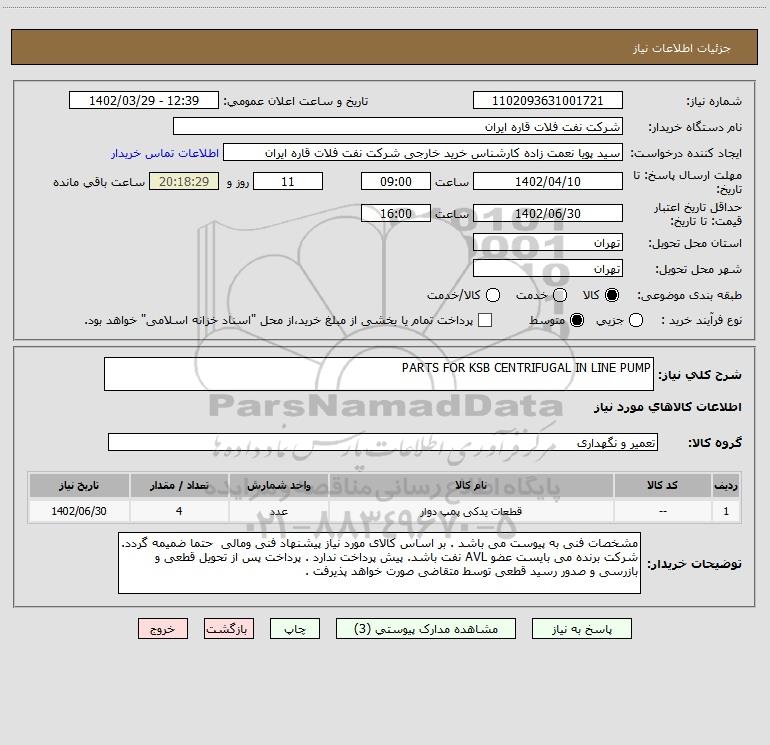Click the اطلاعات کالاهای مورد نیاز section heading
Image resolution: width=770 pixels, height=745 pixels.
click(x=667, y=407)
